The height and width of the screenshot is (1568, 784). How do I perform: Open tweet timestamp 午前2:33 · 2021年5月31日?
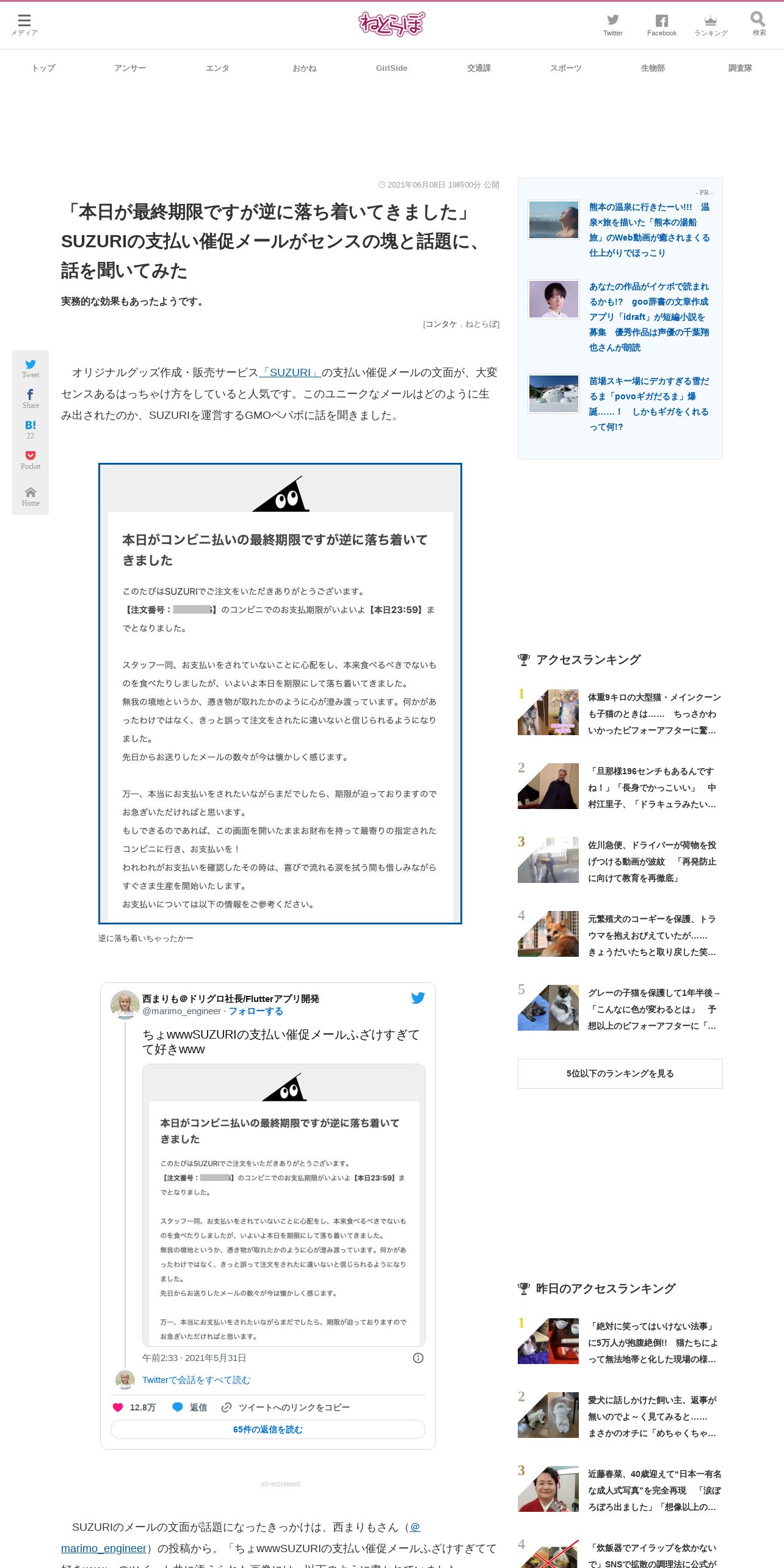tap(194, 1358)
